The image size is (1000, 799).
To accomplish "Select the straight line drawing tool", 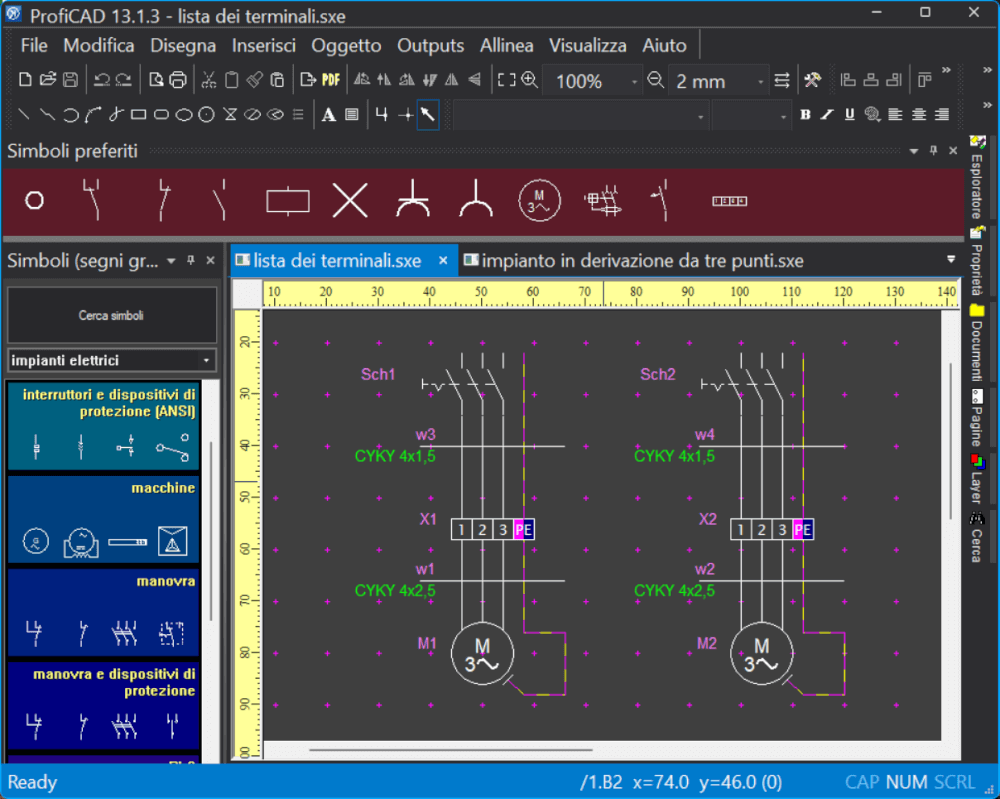I will pos(24,115).
